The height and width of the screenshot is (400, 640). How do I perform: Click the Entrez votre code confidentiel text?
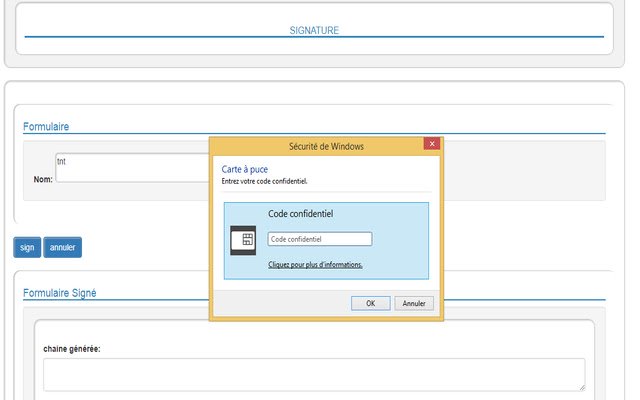click(x=264, y=181)
